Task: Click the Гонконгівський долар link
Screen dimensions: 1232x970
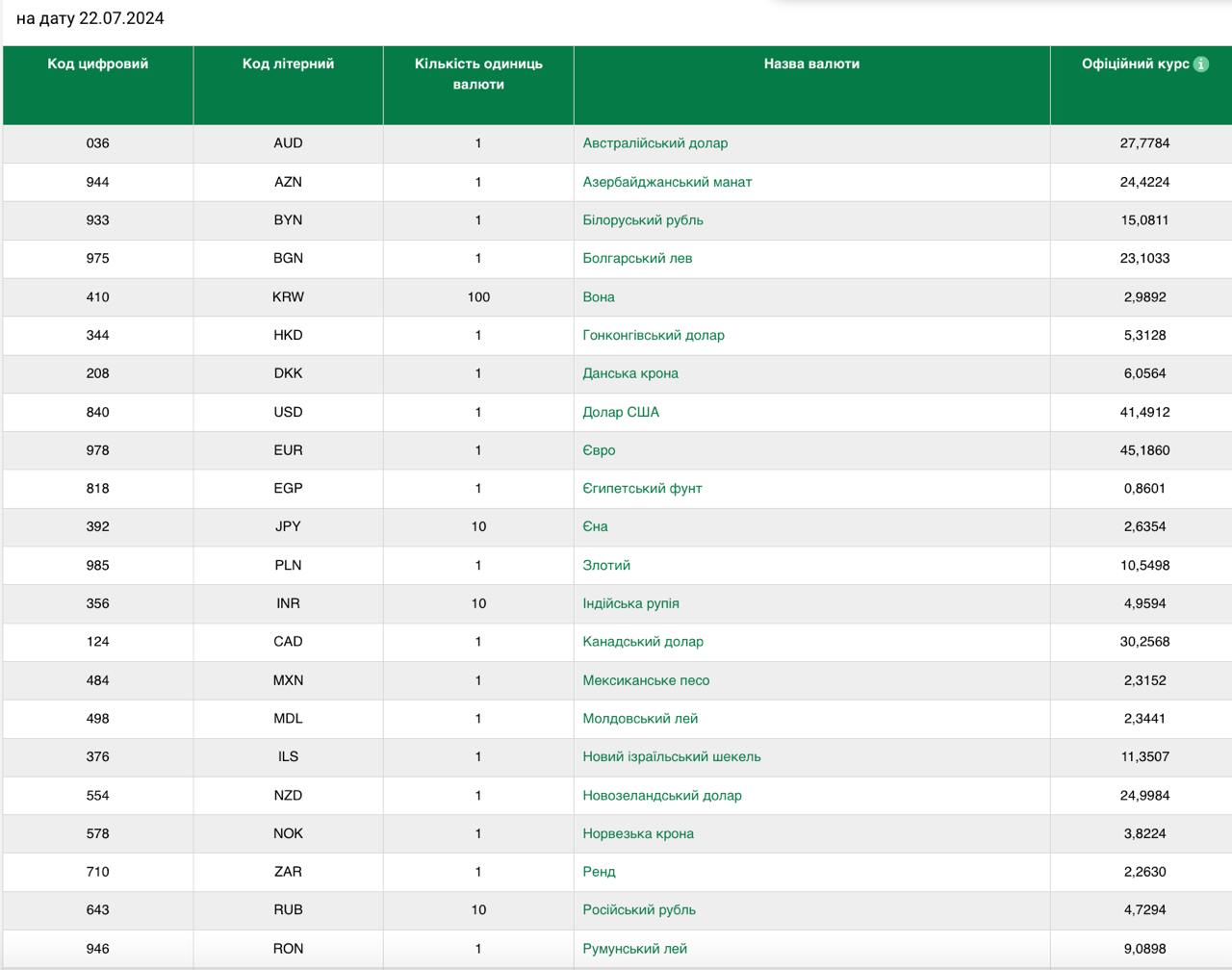Action: tap(653, 335)
